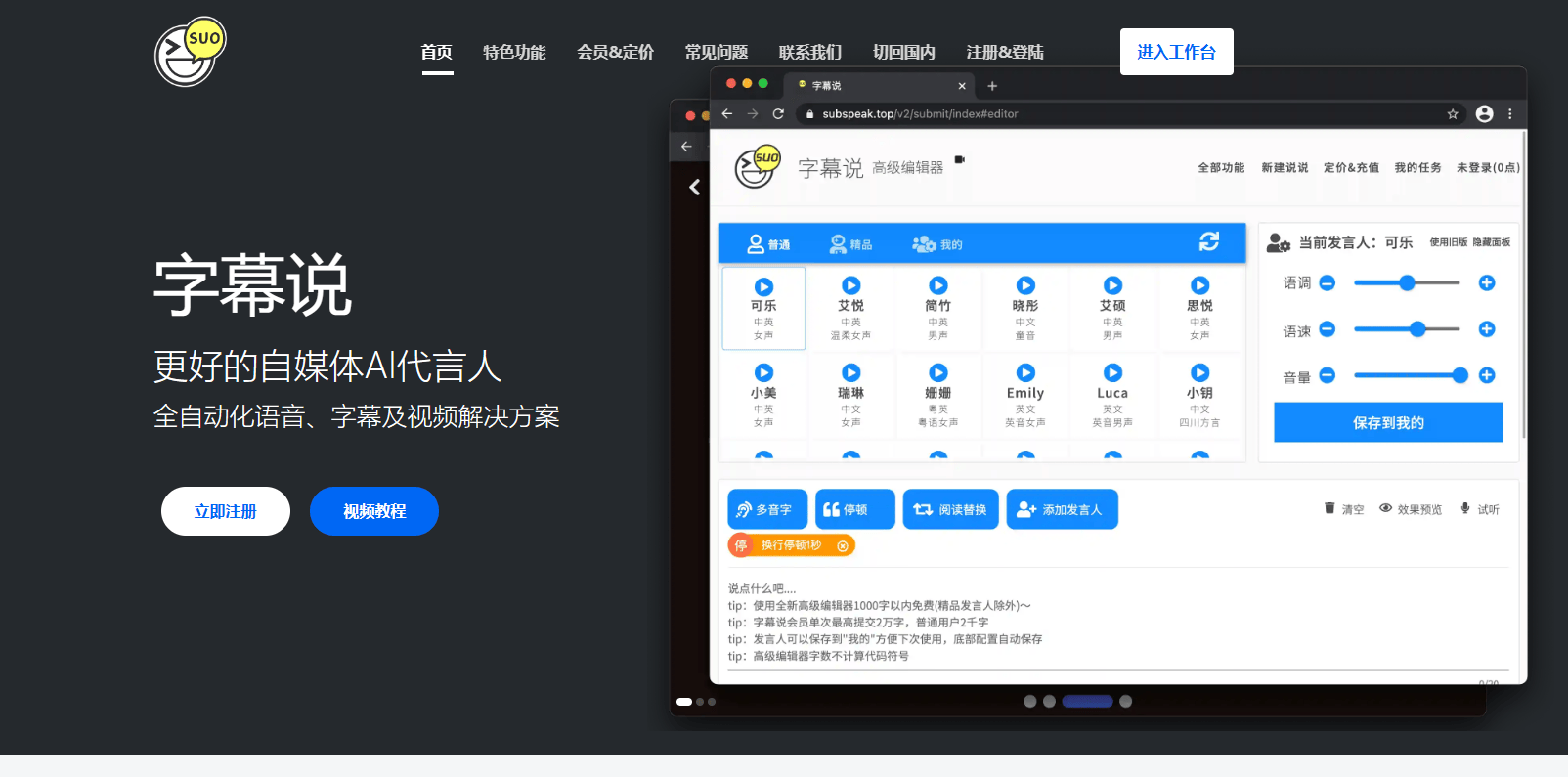This screenshot has height=777, width=1568.
Task: Open the 联系我们 nav item
Action: point(810,52)
